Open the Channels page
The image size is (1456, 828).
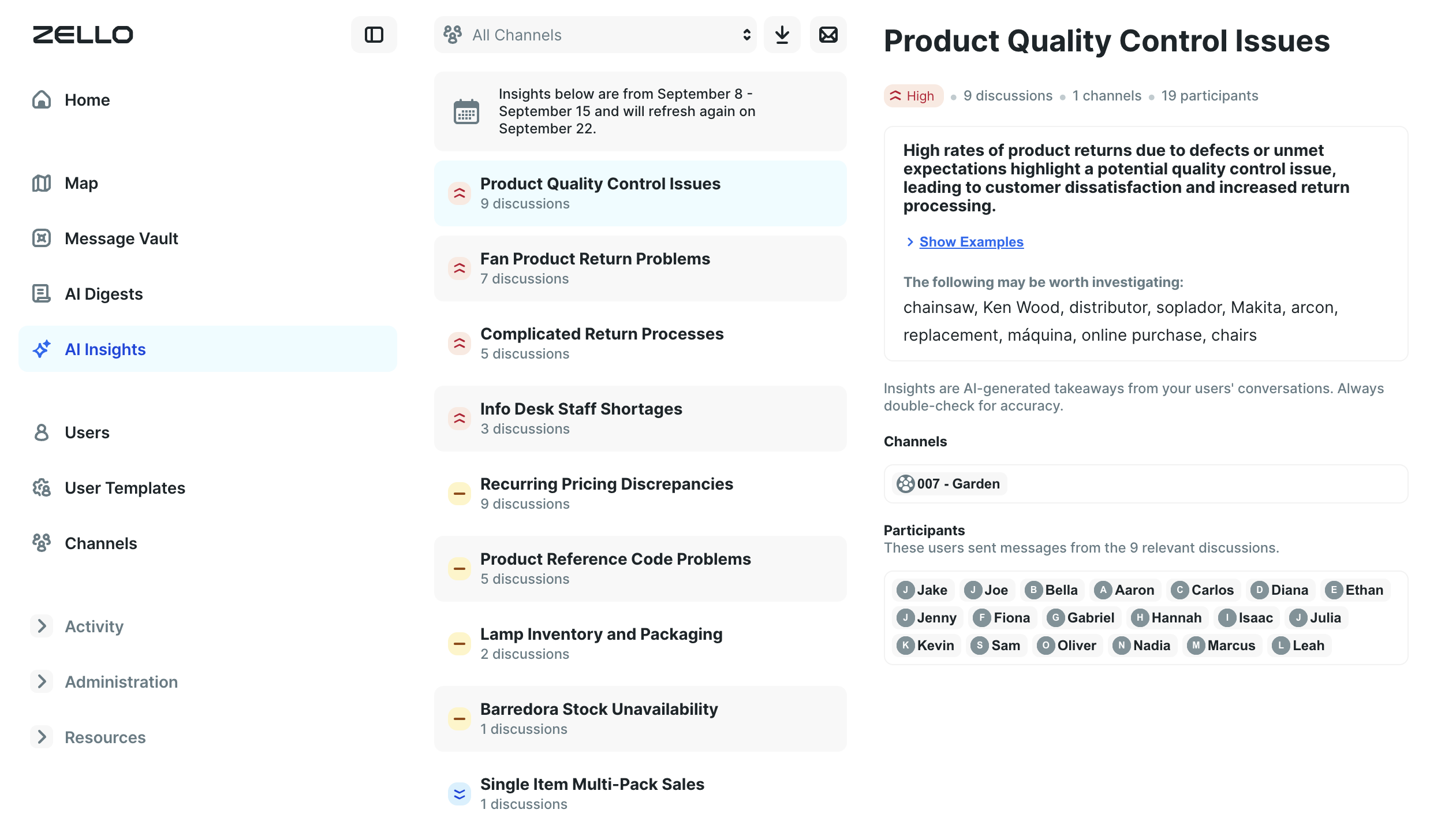(101, 543)
